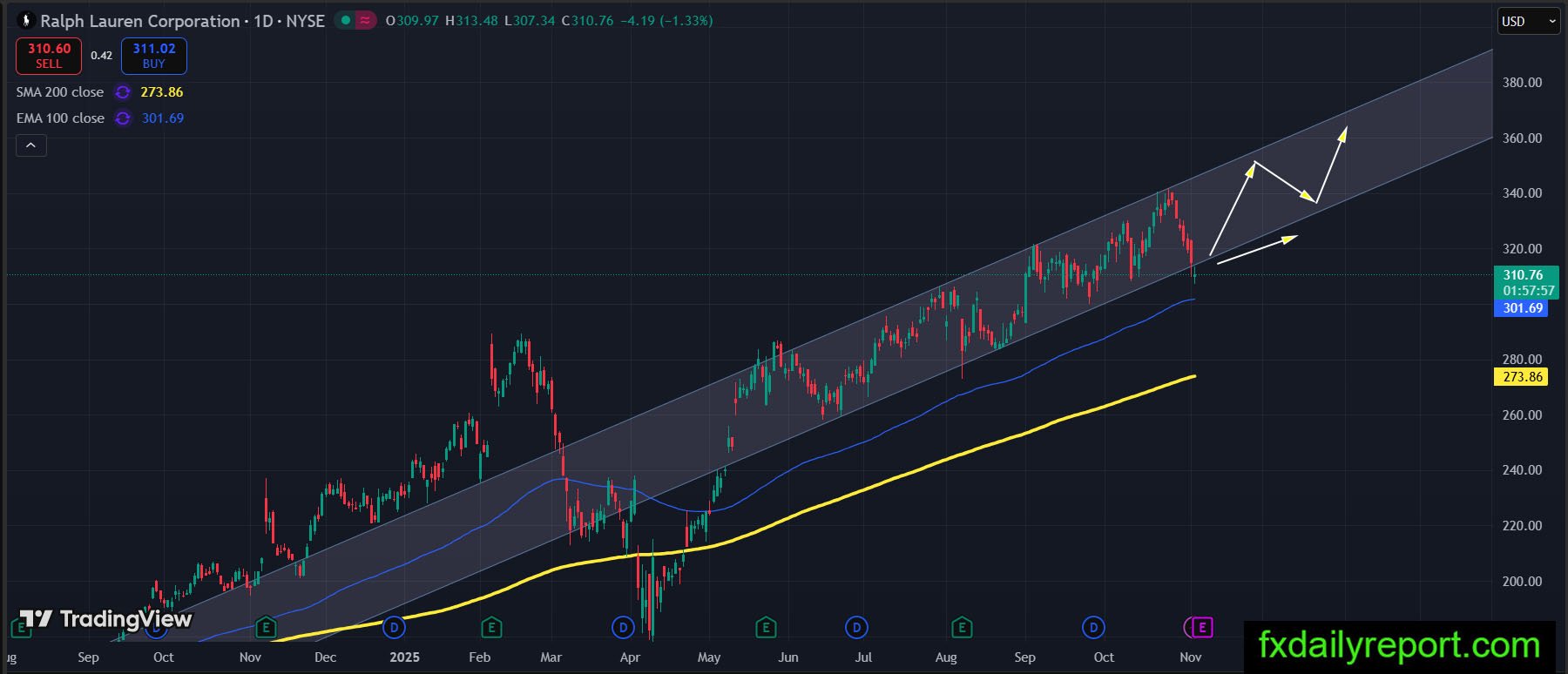Click the 2025 year label on time axis

[404, 657]
